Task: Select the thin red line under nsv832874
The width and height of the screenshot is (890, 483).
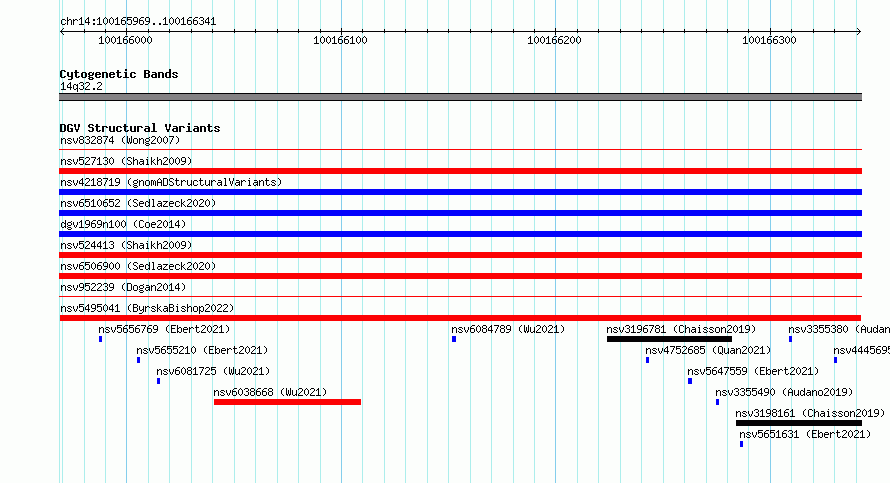Action: [x=460, y=150]
